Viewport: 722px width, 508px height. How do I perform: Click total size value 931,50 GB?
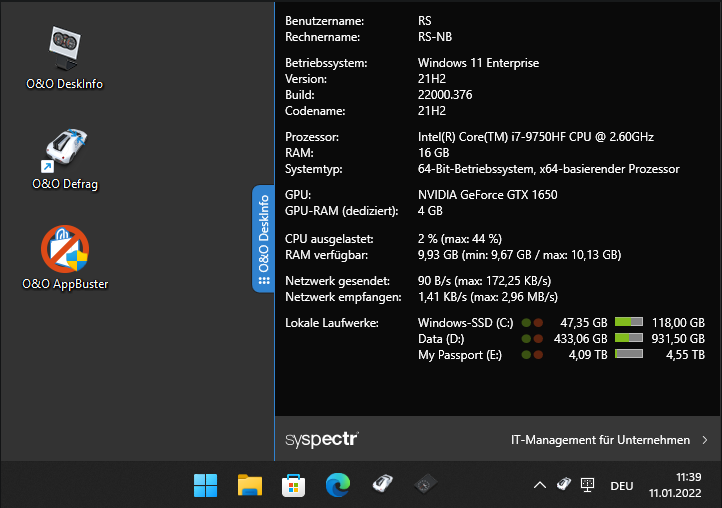[x=678, y=339]
